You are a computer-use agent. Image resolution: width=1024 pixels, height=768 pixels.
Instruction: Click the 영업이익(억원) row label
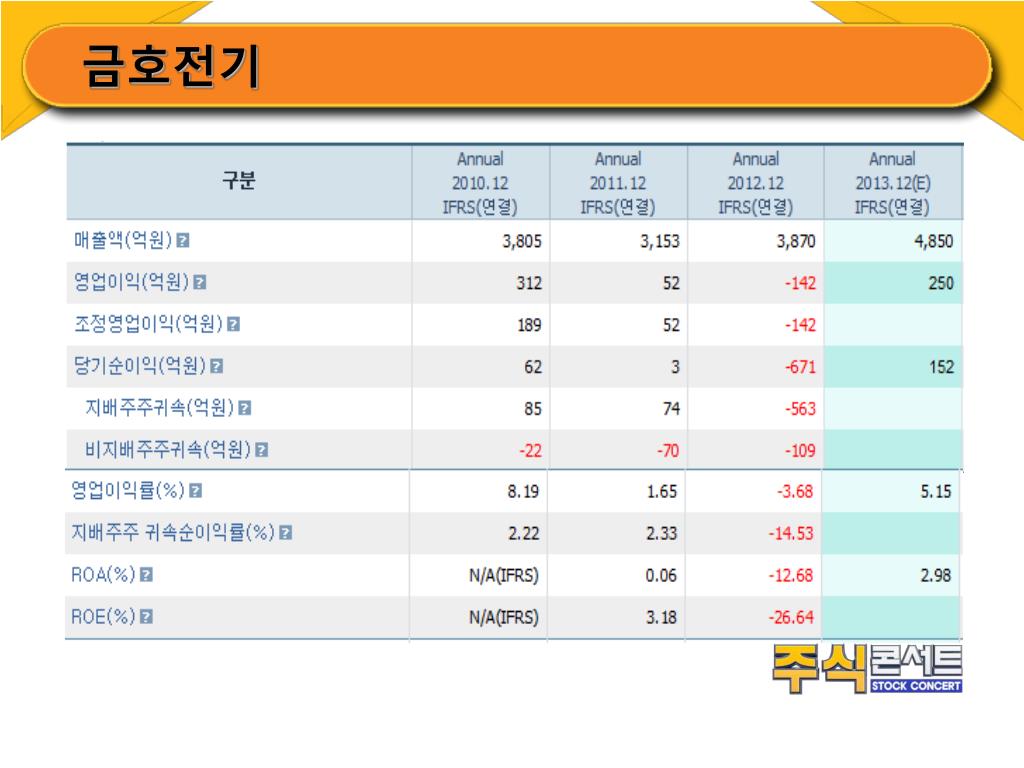[131, 281]
